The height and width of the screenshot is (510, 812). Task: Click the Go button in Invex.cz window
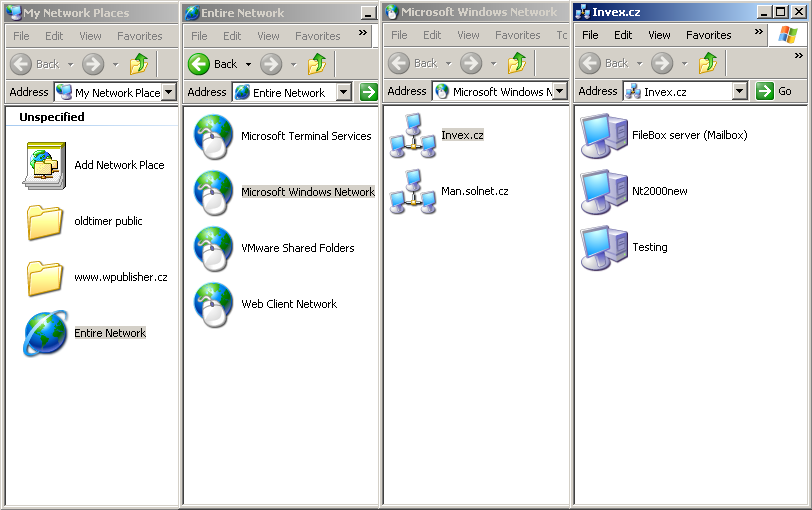coord(775,91)
